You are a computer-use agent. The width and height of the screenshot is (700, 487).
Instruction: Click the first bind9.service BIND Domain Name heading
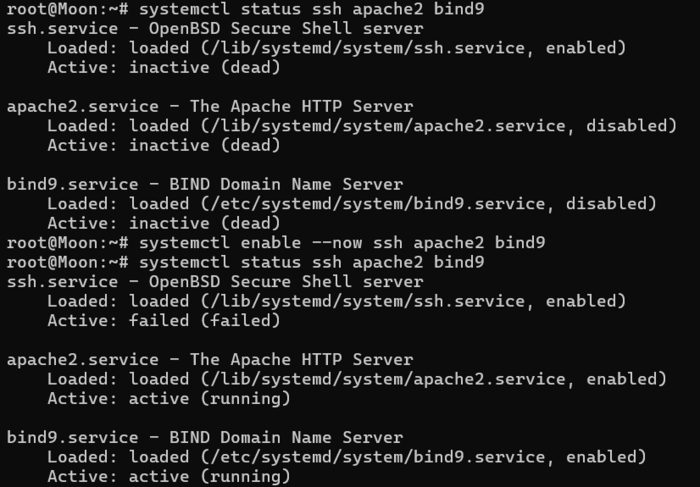pos(204,184)
